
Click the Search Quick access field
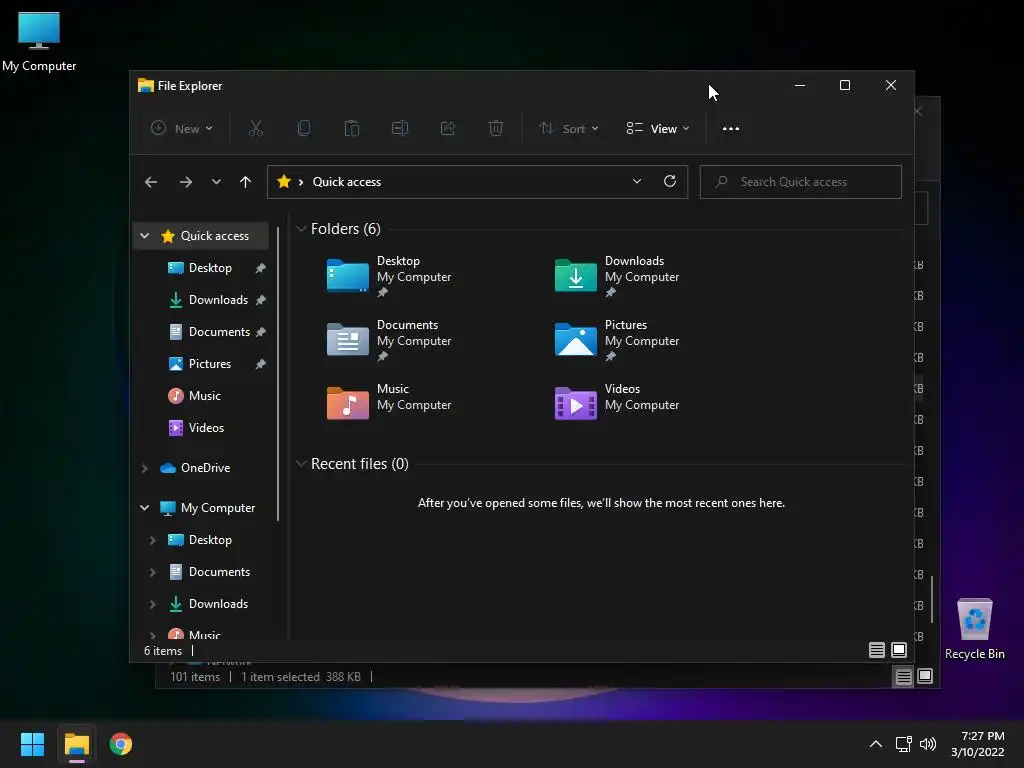[x=801, y=182]
